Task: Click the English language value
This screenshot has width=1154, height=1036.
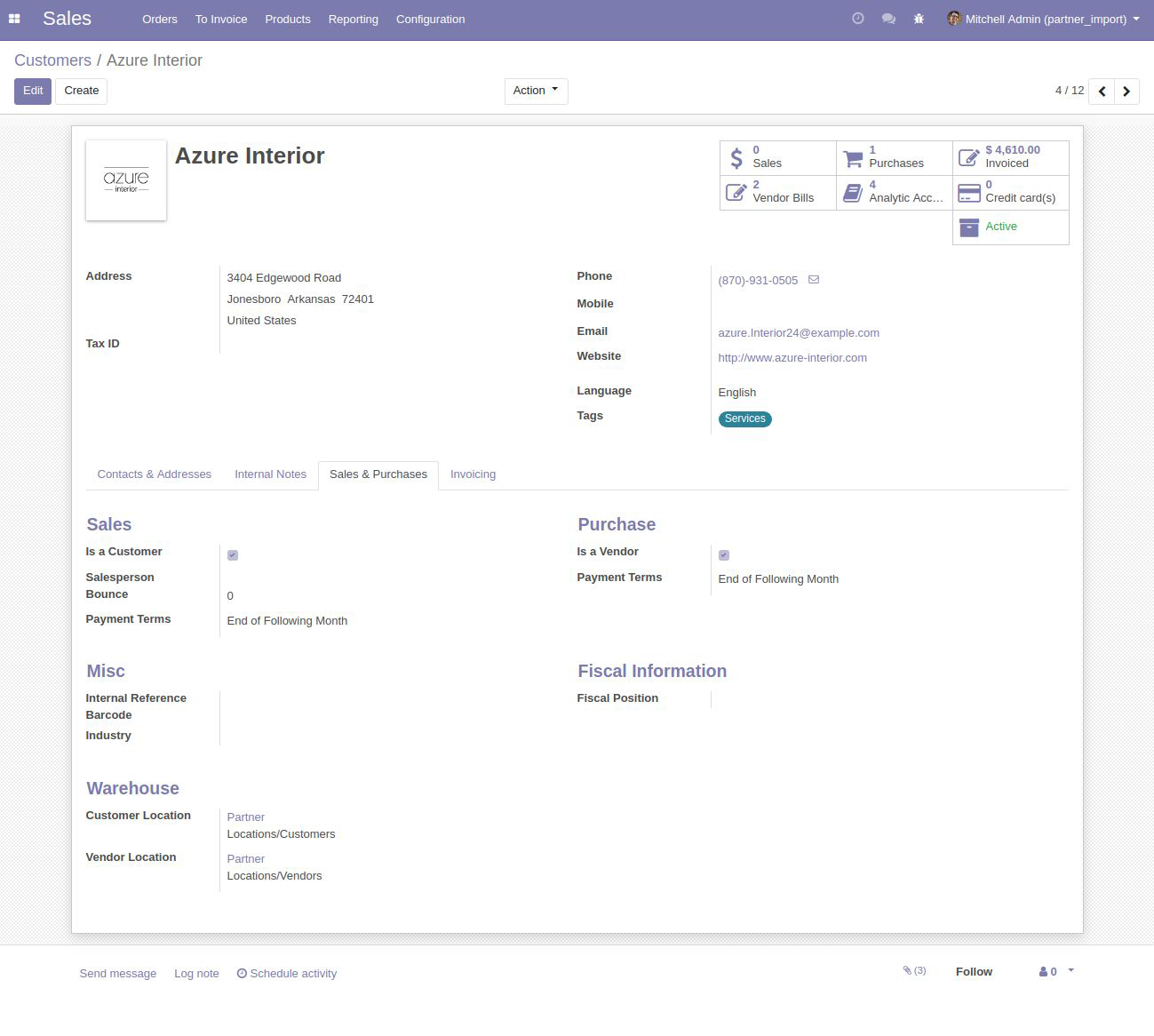Action: click(x=737, y=393)
